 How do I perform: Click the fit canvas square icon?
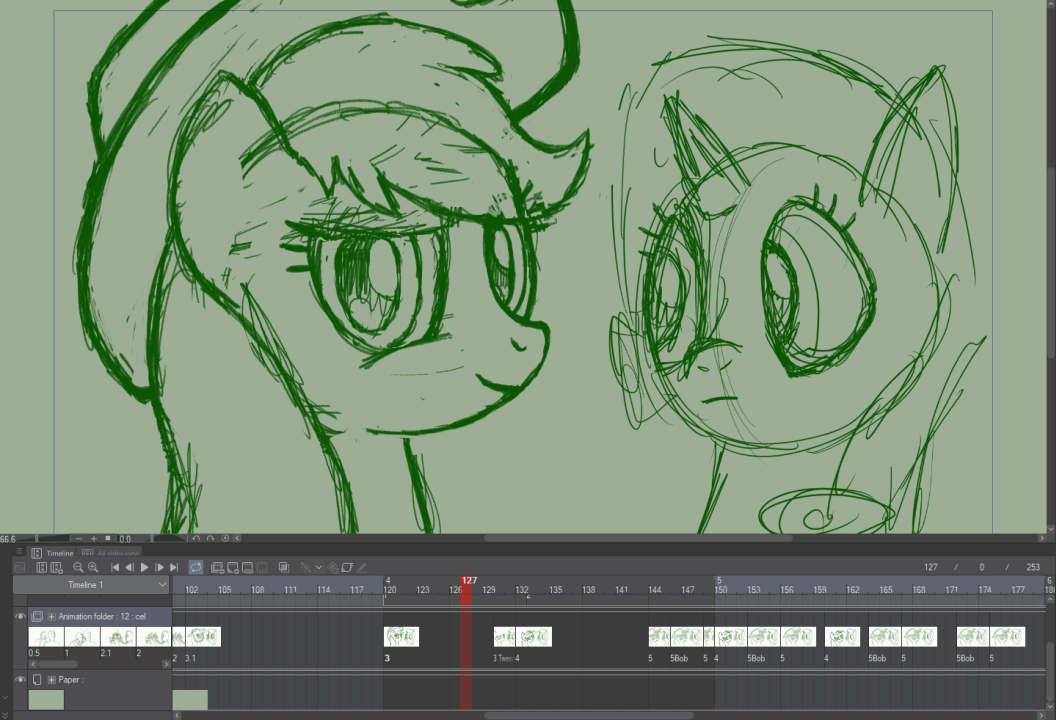107,539
